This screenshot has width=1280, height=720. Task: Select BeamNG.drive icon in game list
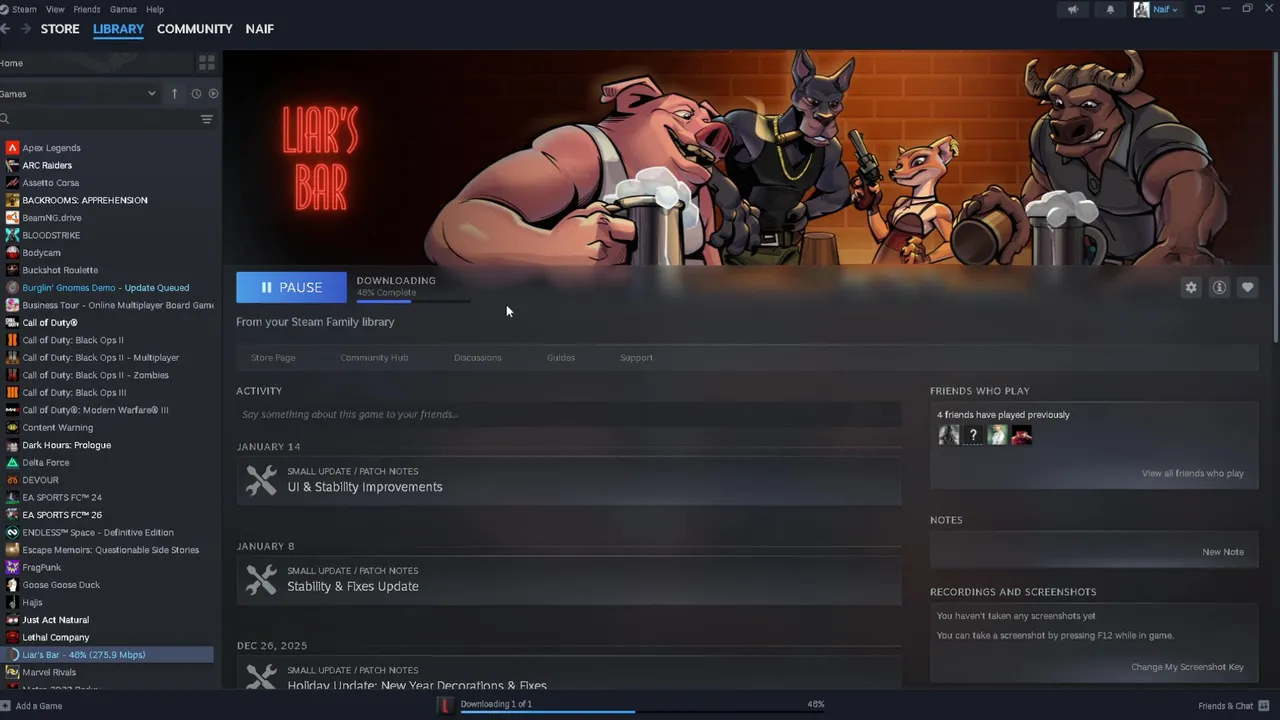click(x=12, y=218)
